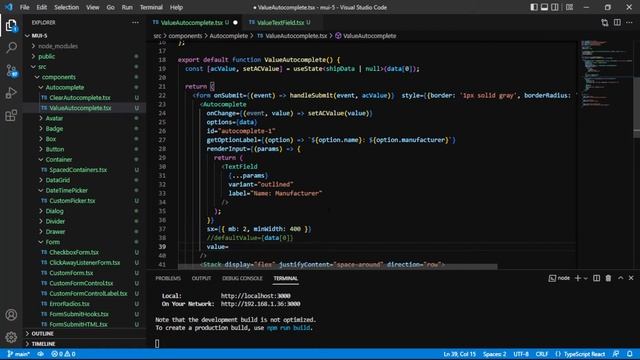Add a new terminal with plus icon
The width and height of the screenshot is (640, 360).
coord(578,278)
